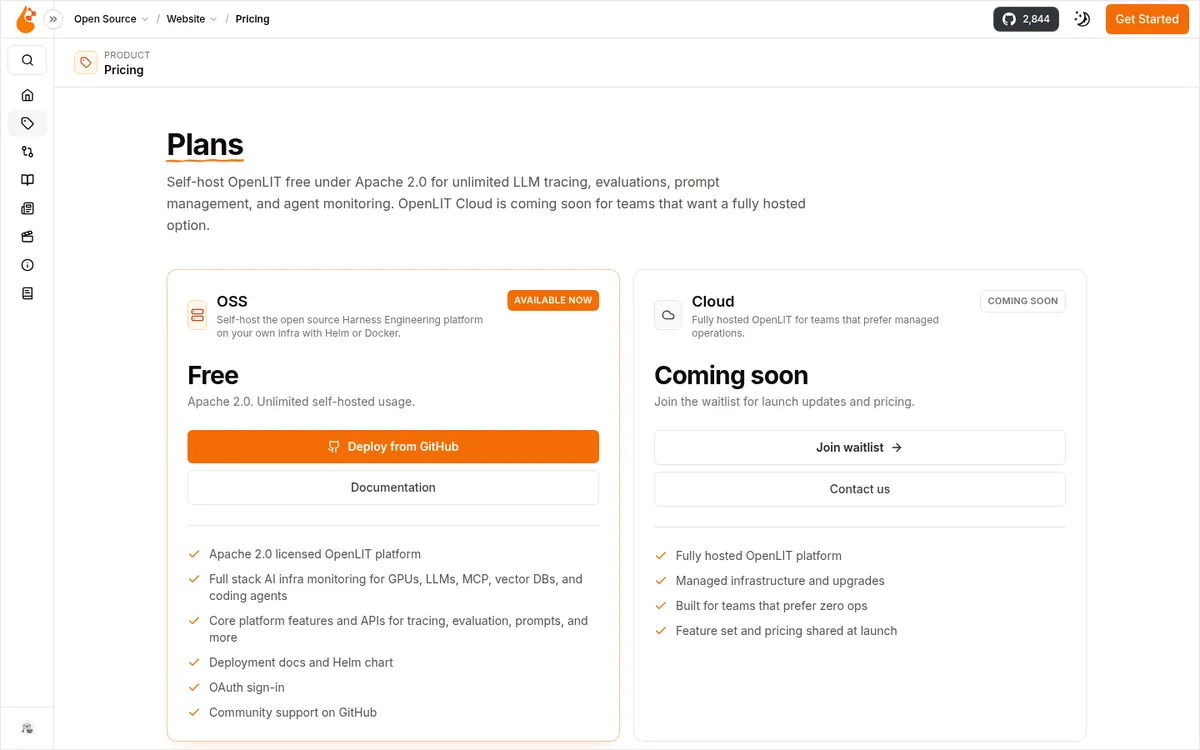
Task: Open the open-book icon in the sidebar
Action: coord(27,180)
